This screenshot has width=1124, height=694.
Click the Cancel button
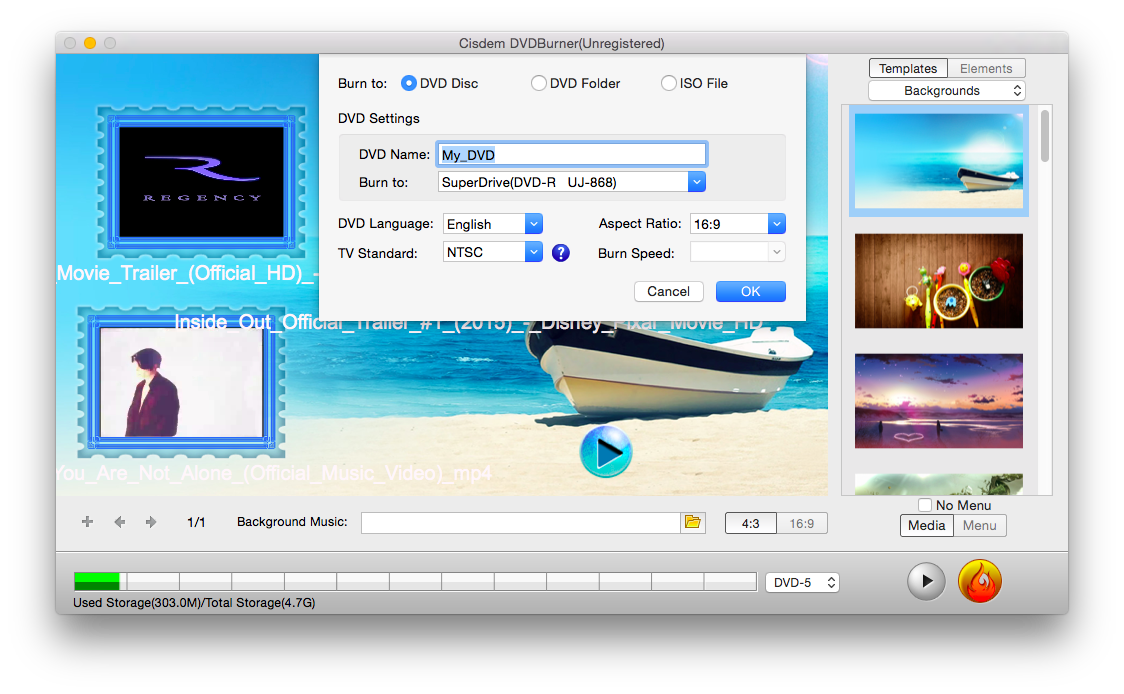click(x=669, y=291)
